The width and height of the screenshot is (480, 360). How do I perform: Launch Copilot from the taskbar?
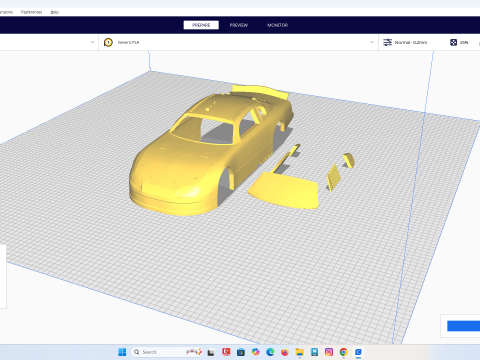pyautogui.click(x=256, y=352)
